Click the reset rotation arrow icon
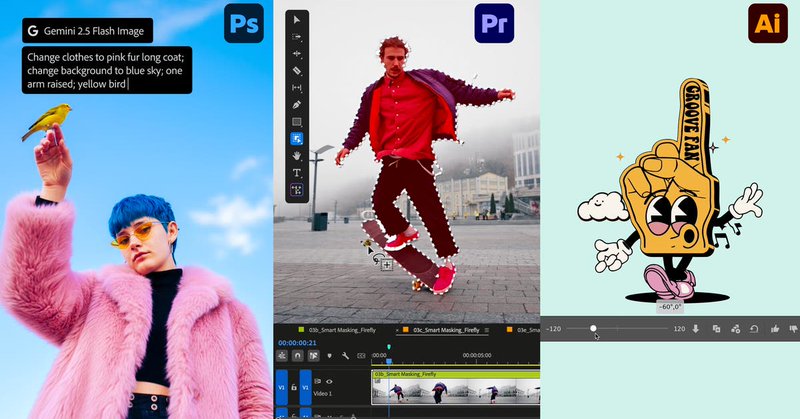The height and width of the screenshot is (419, 800). click(x=754, y=329)
